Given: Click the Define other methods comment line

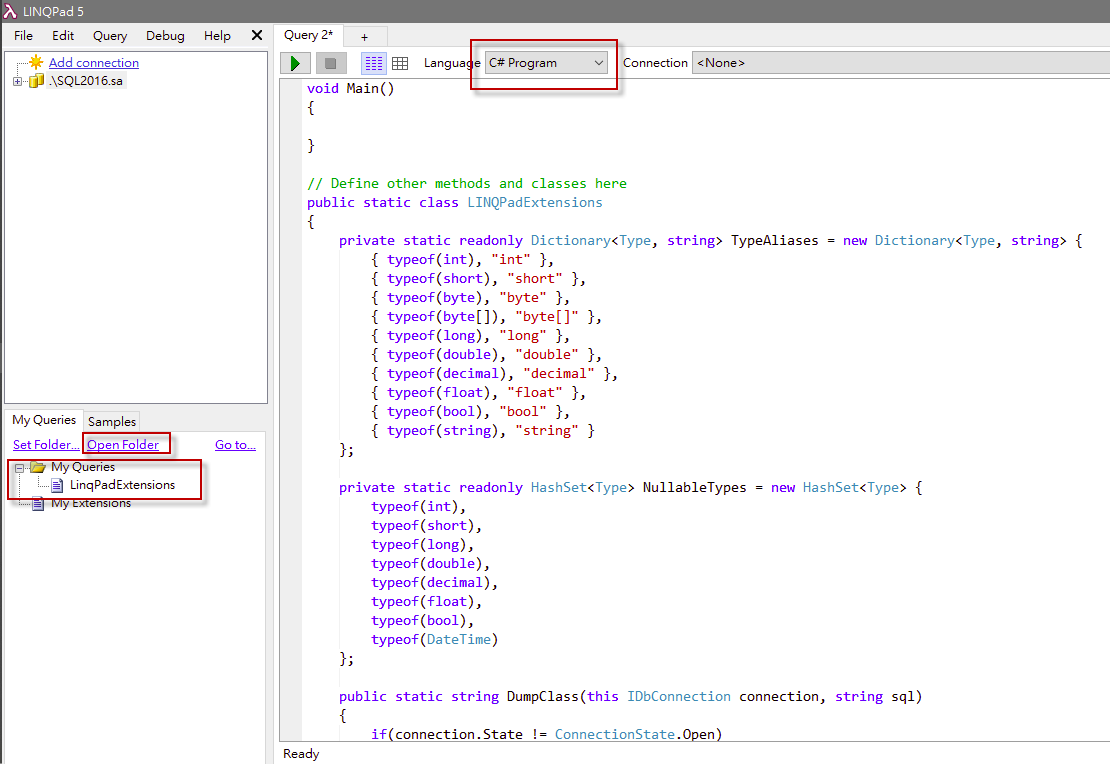Looking at the screenshot, I should point(467,183).
